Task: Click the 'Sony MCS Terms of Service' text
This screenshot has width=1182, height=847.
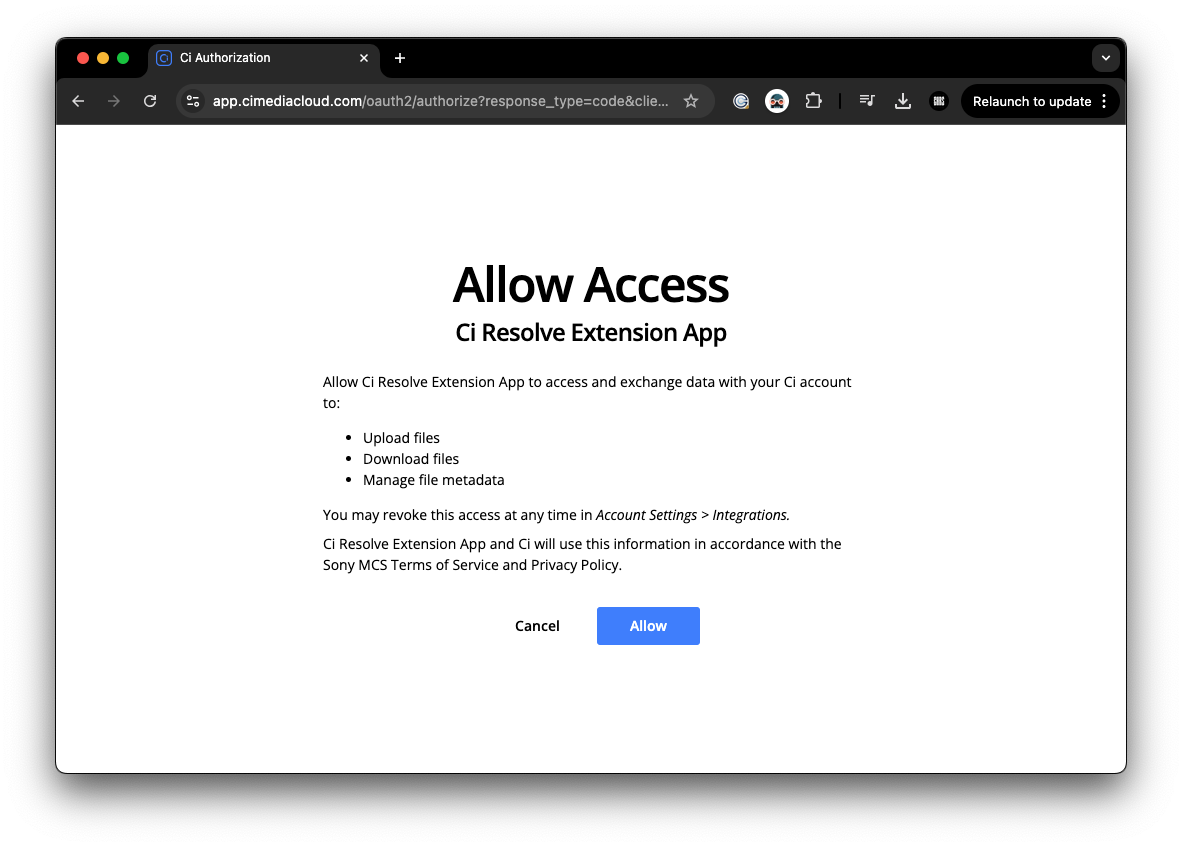Action: pos(411,564)
